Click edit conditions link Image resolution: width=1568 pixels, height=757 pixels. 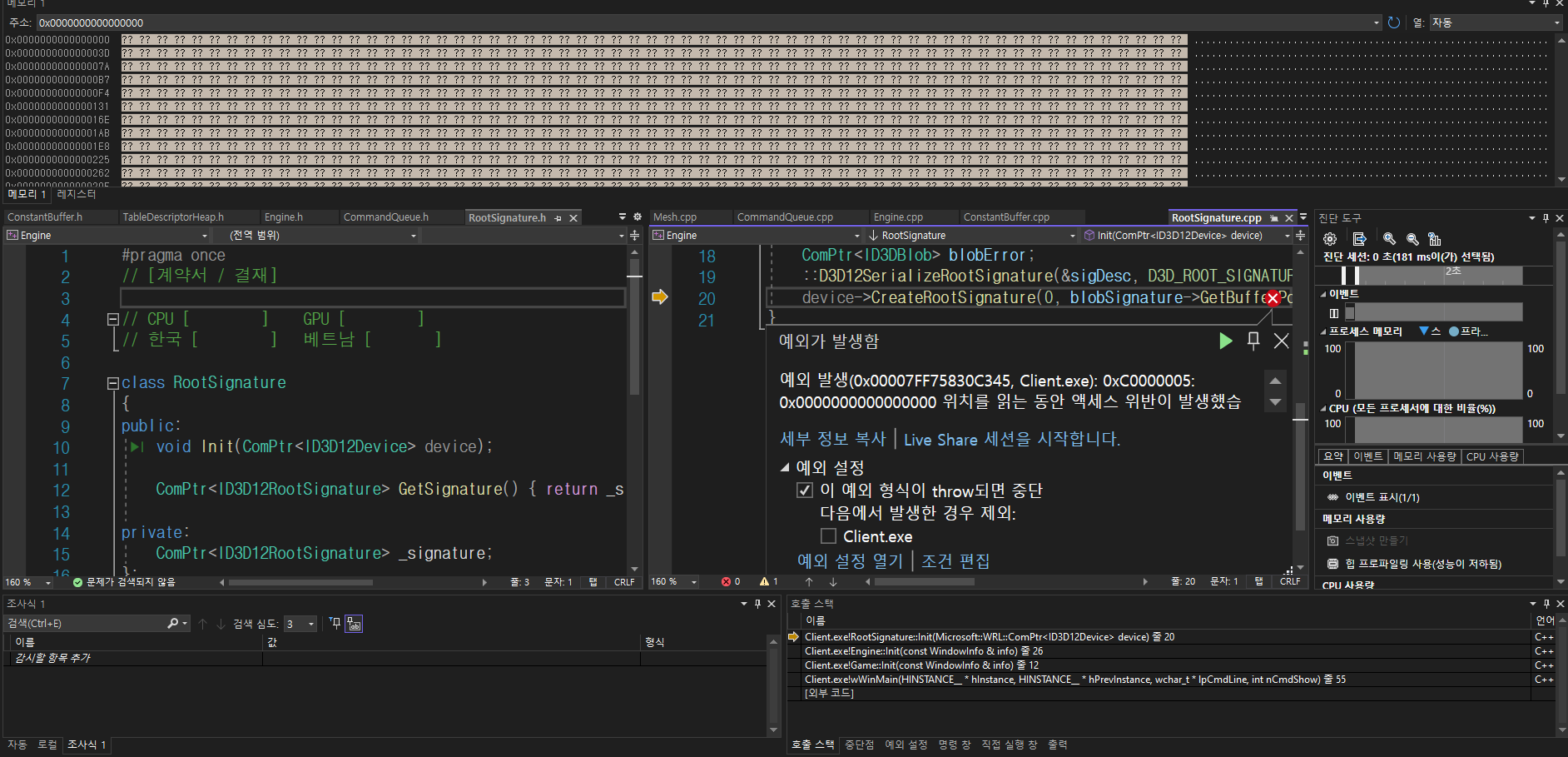tap(955, 561)
